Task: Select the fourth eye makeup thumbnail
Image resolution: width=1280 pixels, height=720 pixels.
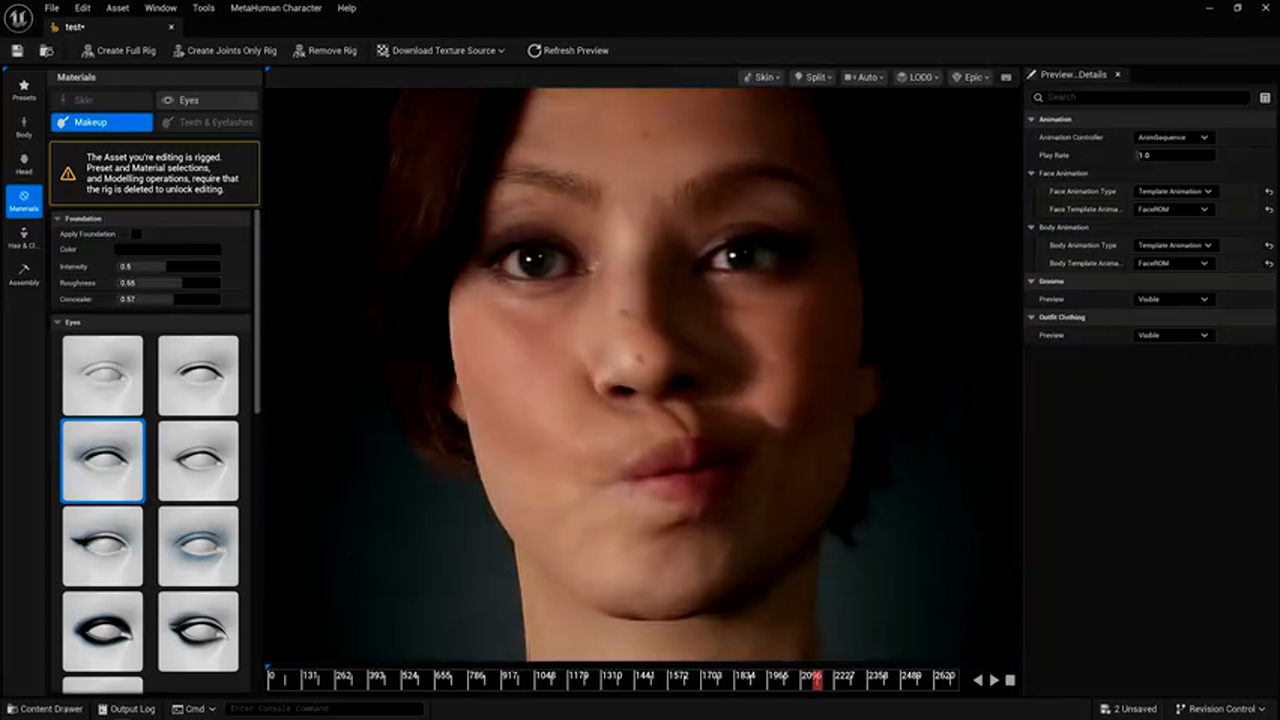Action: tap(197, 461)
